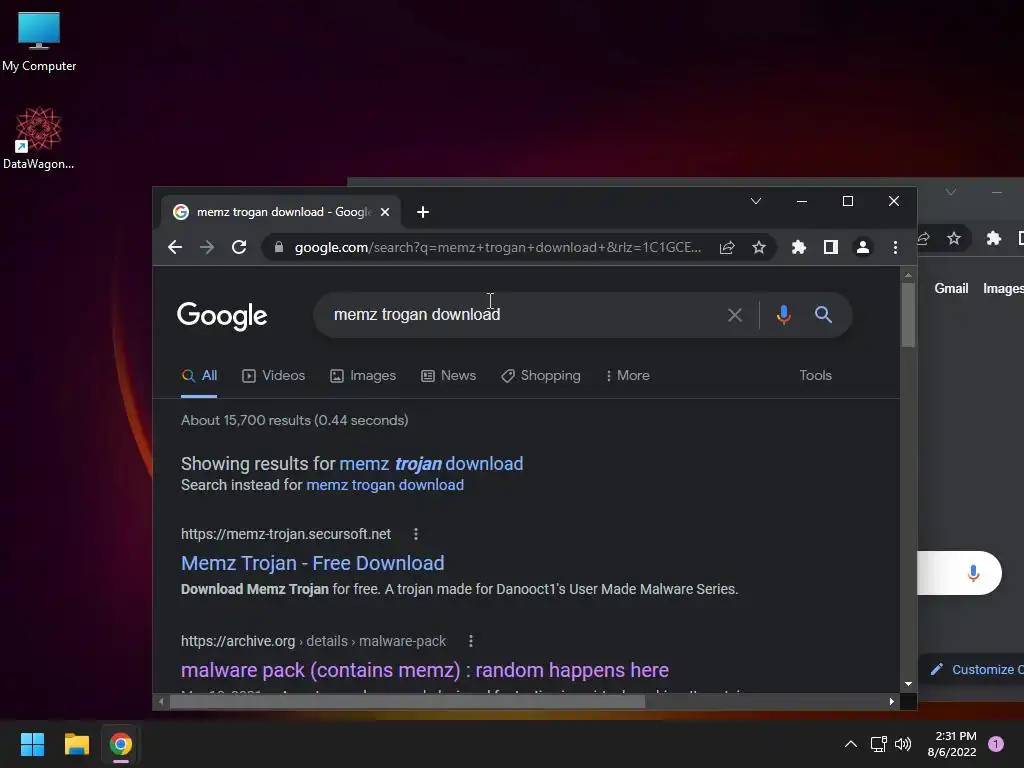This screenshot has height=768, width=1024.
Task: Click the horizontal scroll right arrow
Action: pyautogui.click(x=891, y=702)
